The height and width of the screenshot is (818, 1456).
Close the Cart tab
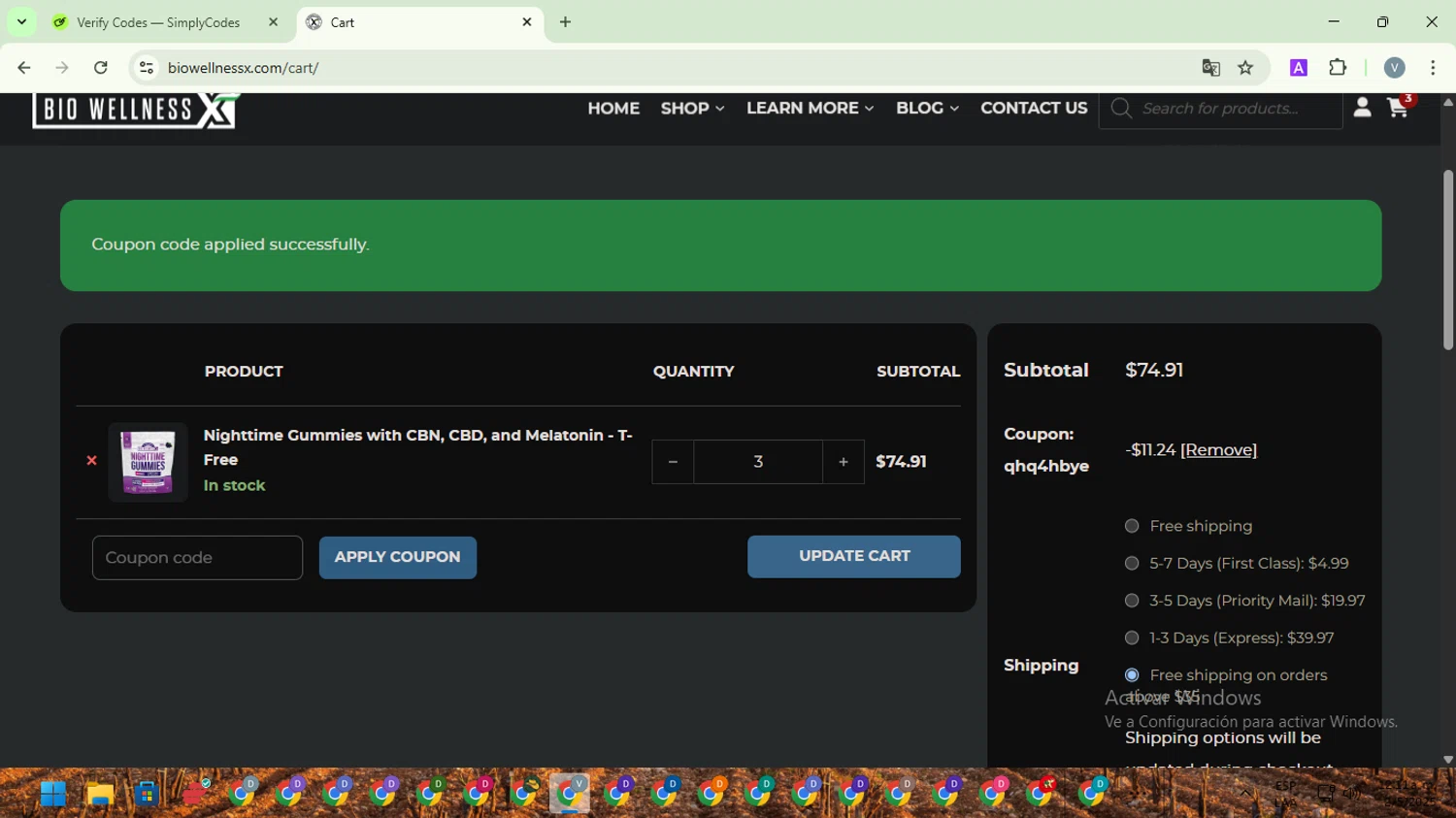(527, 22)
